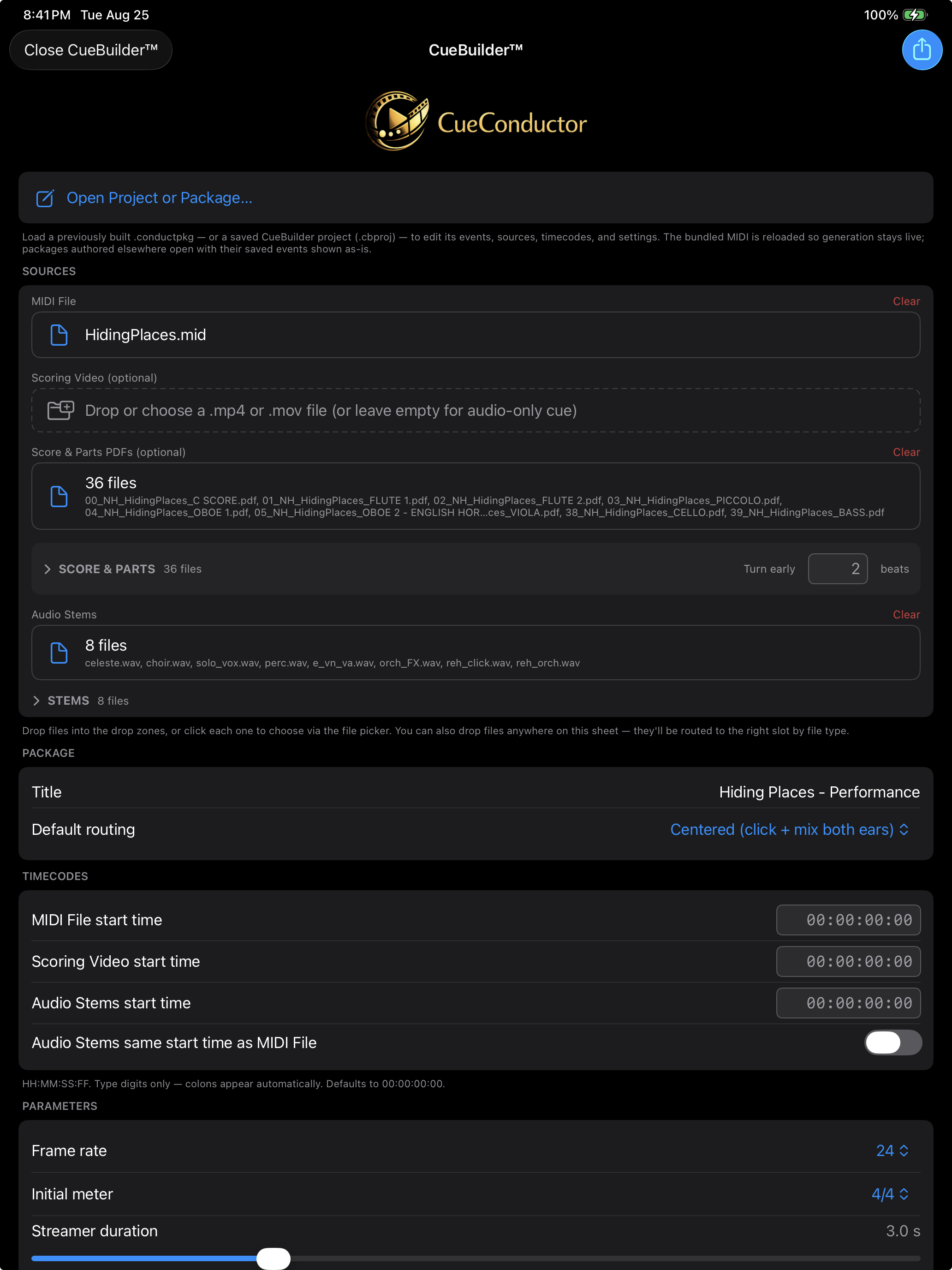This screenshot has width=952, height=1270.
Task: Open the Frame rate 24 picker
Action: (892, 1150)
